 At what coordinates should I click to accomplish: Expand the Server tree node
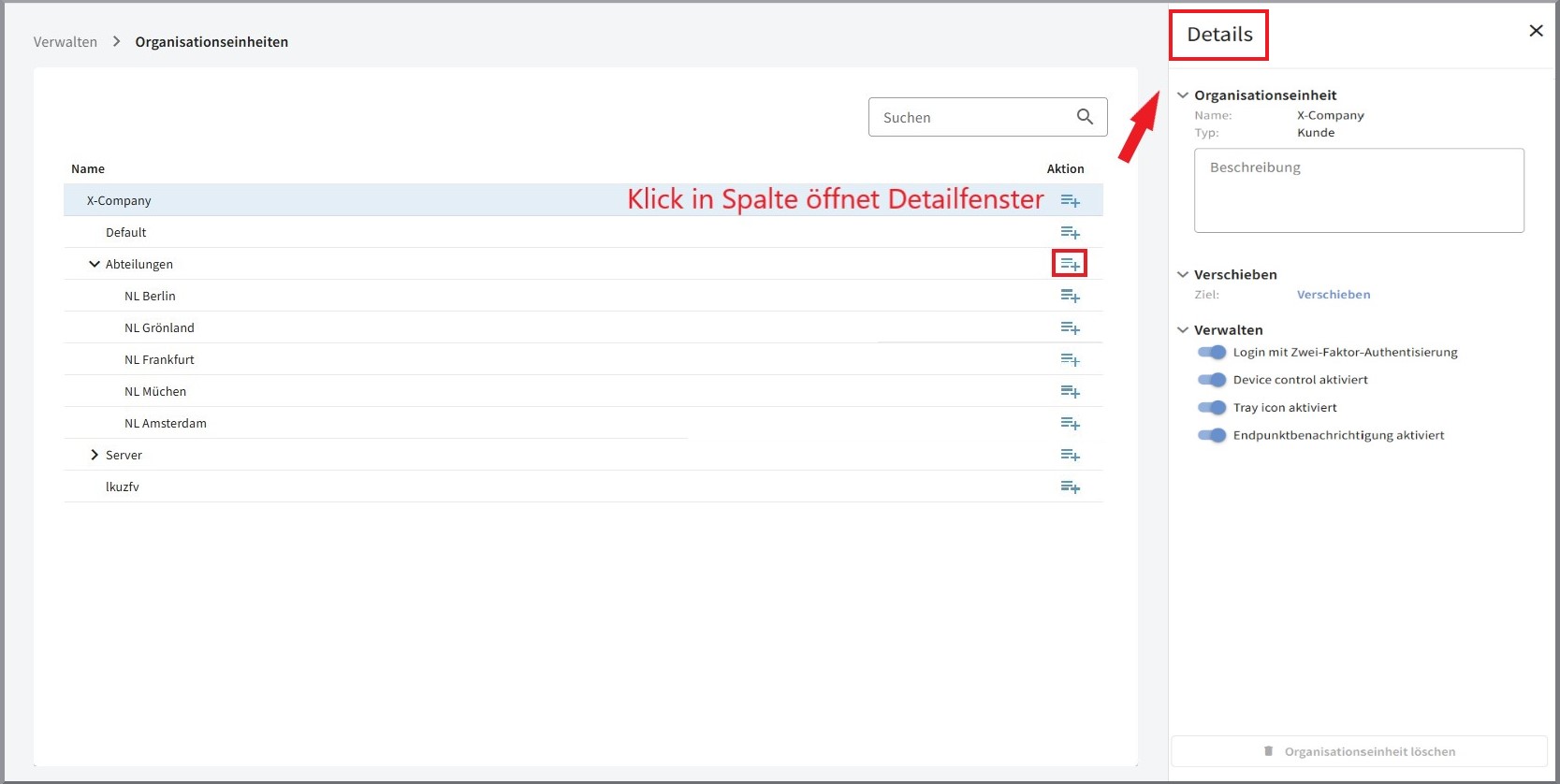(x=95, y=456)
